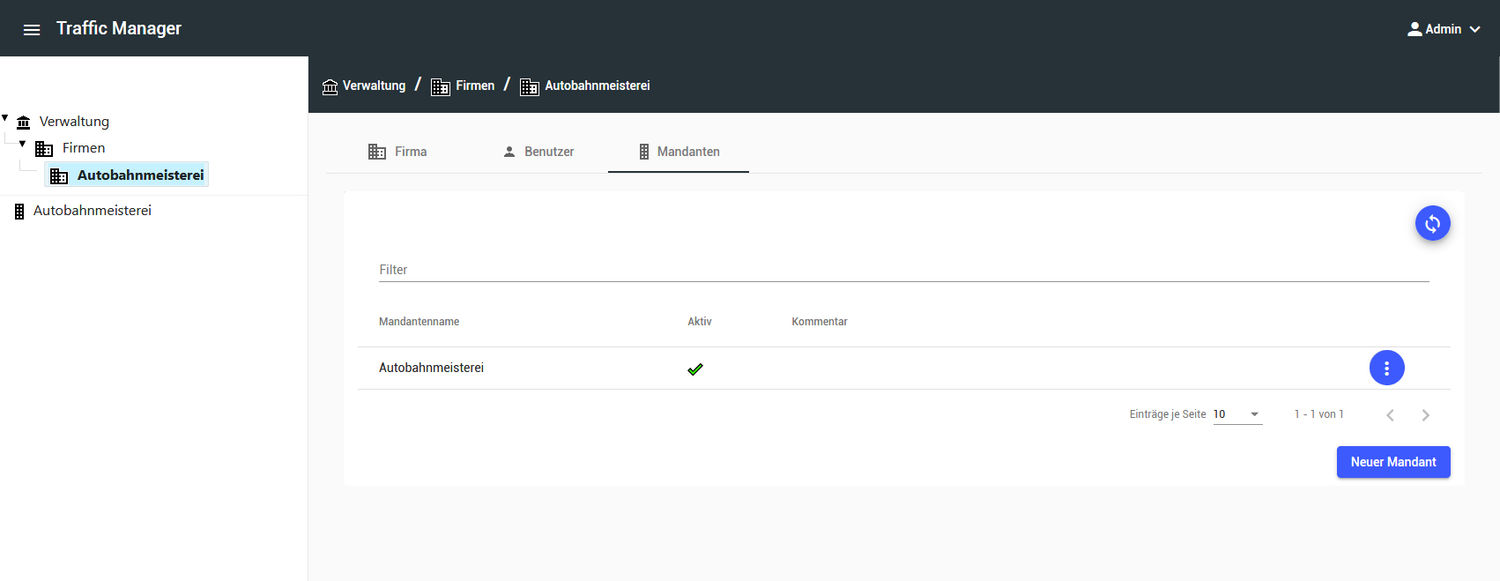1500x581 pixels.
Task: Collapse the Firmen tree node
Action: [22, 144]
